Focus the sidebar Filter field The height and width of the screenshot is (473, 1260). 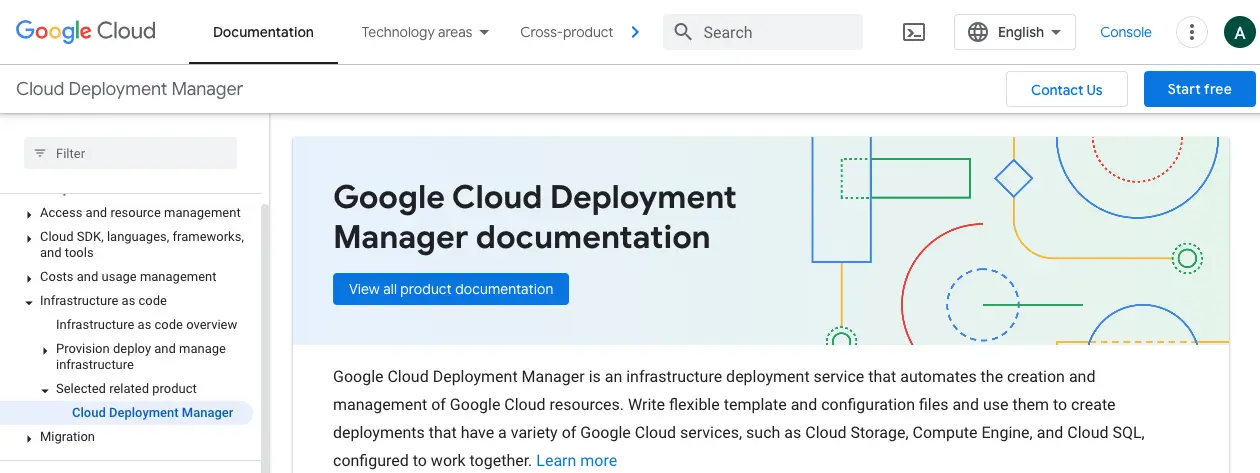130,153
